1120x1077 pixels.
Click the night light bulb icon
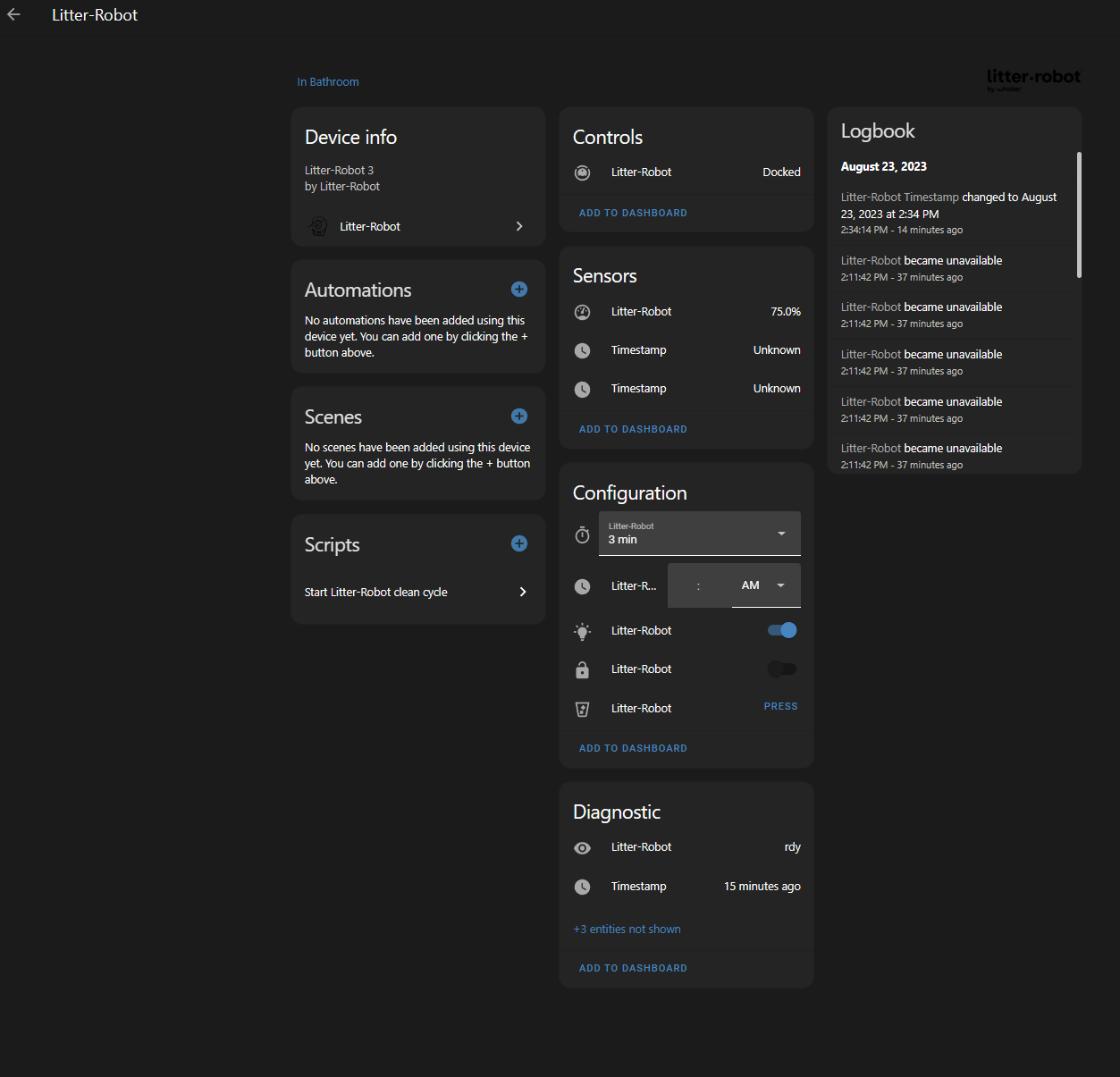(x=582, y=631)
